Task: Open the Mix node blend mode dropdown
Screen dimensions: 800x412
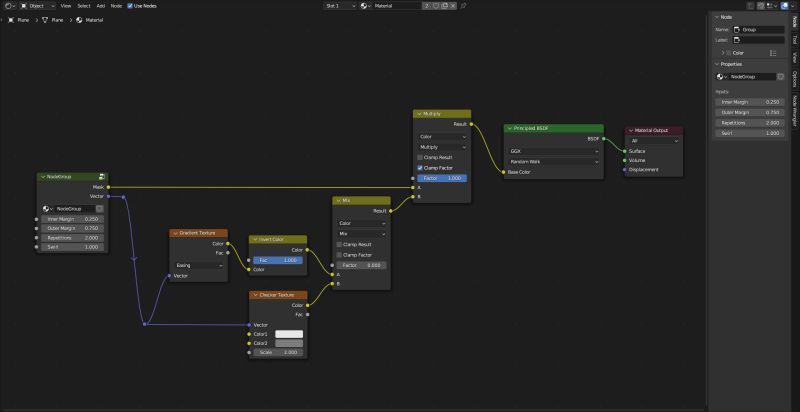Action: [362, 234]
